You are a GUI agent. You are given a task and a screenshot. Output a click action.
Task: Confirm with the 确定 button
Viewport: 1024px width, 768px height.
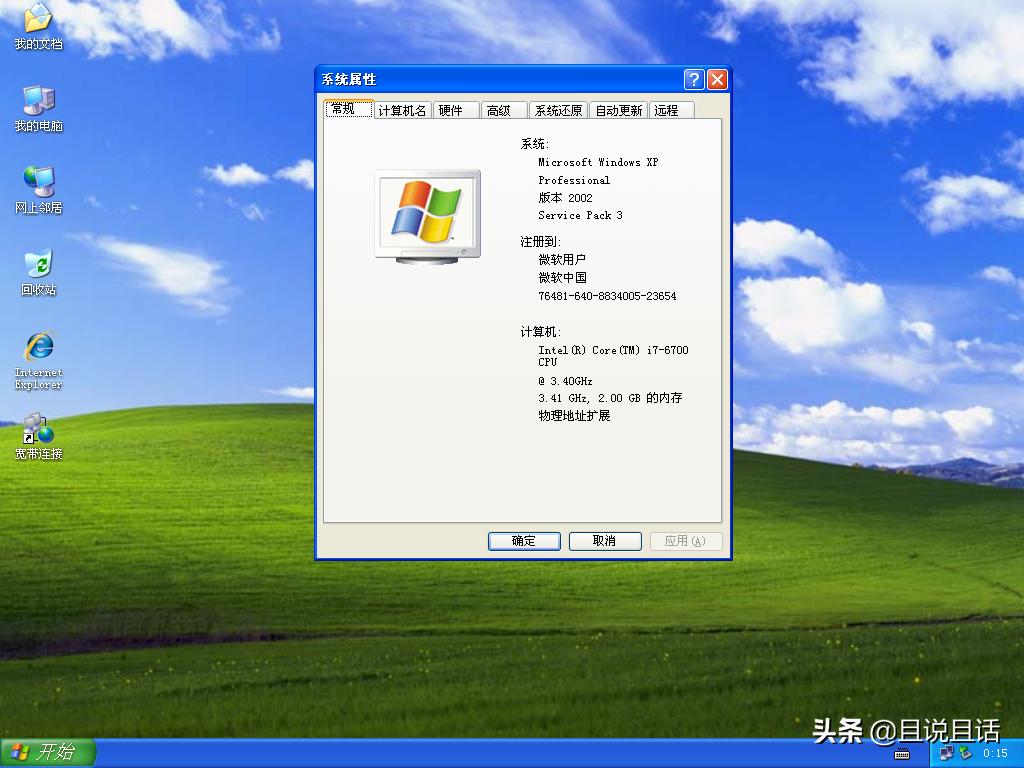pos(523,540)
